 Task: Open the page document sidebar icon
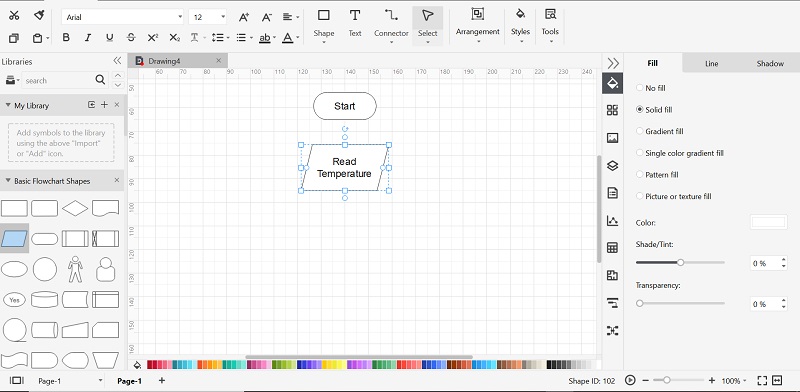(x=612, y=193)
